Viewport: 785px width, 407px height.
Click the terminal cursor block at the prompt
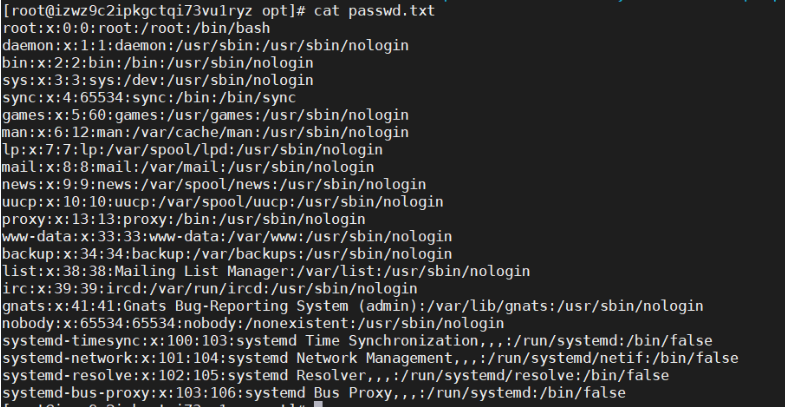pyautogui.click(x=318, y=403)
